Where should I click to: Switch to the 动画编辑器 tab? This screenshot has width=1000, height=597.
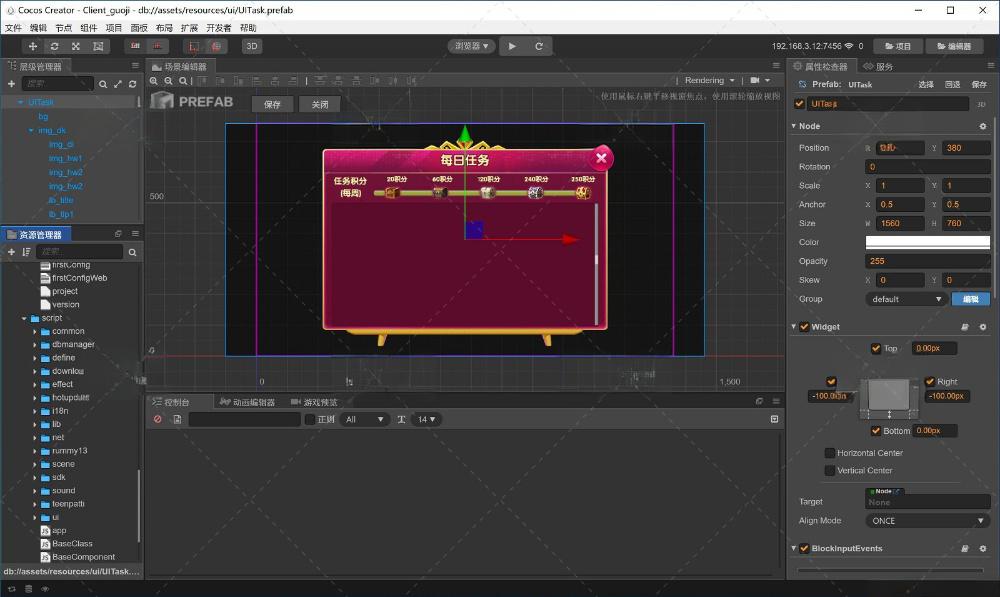coord(253,402)
